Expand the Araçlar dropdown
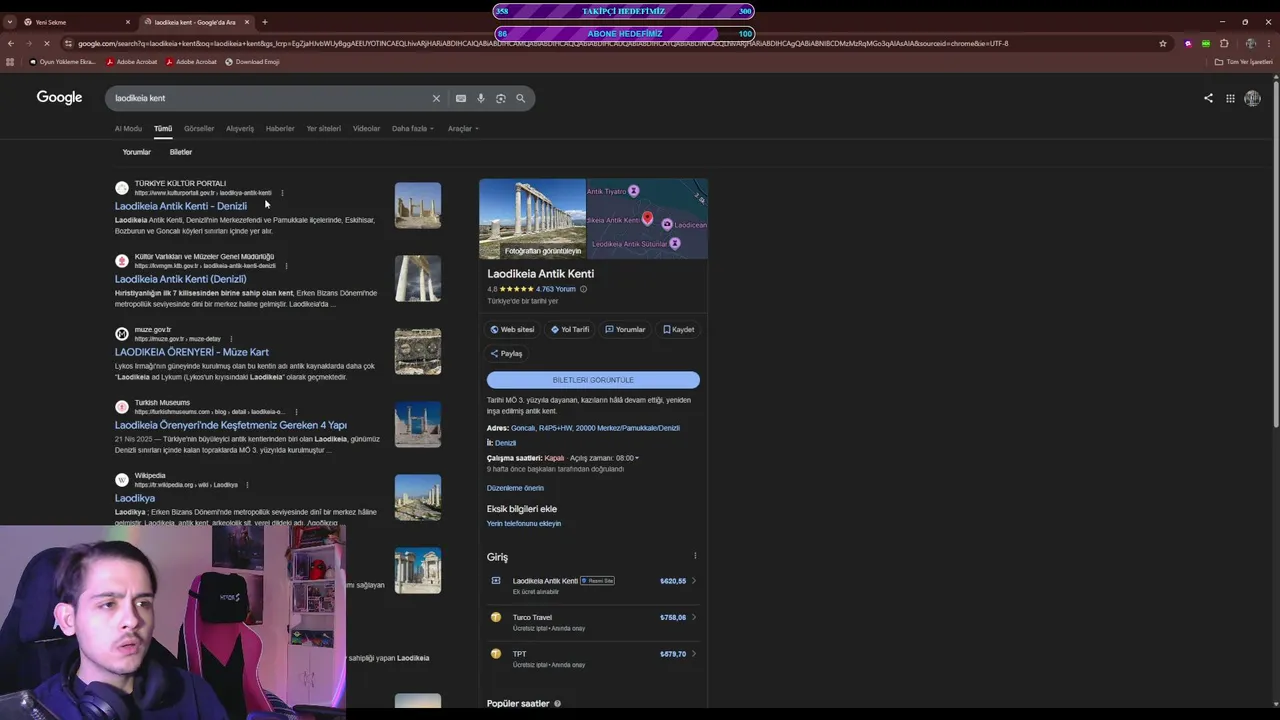The image size is (1280, 720). 463,129
